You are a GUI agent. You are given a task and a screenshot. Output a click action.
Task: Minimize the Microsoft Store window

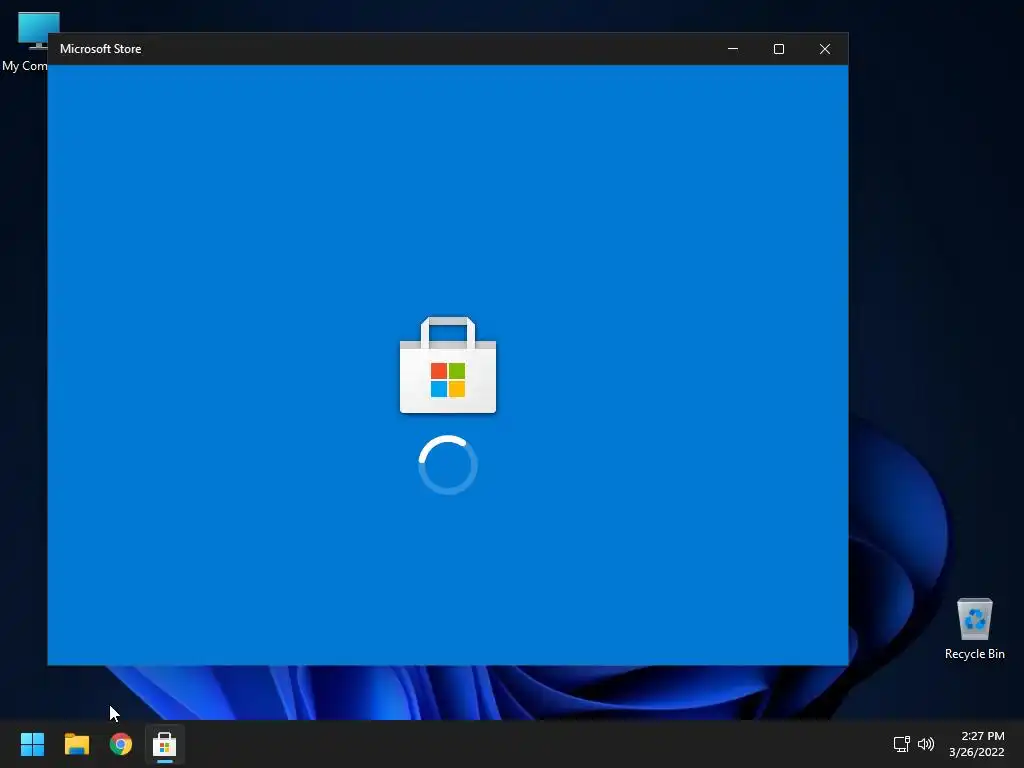(x=733, y=49)
